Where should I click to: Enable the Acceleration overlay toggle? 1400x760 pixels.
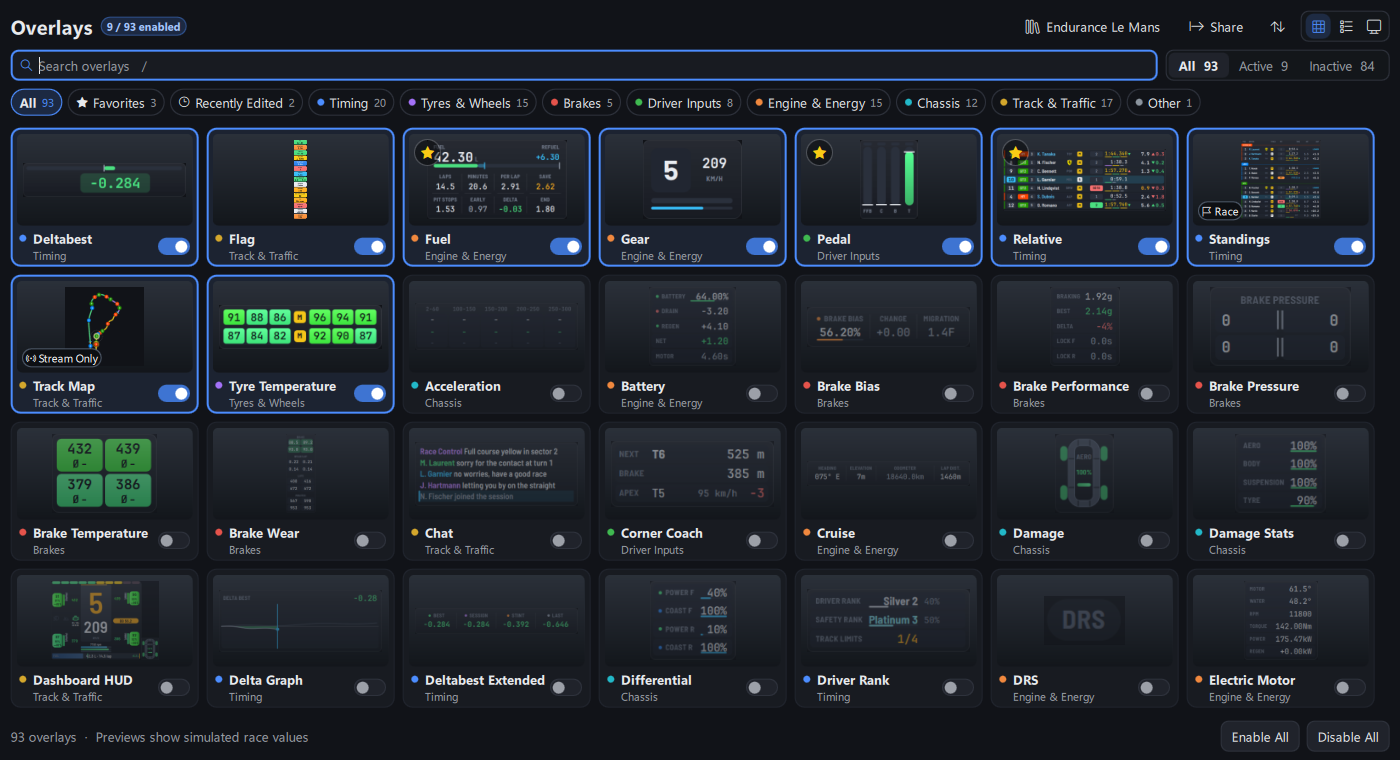tap(566, 394)
